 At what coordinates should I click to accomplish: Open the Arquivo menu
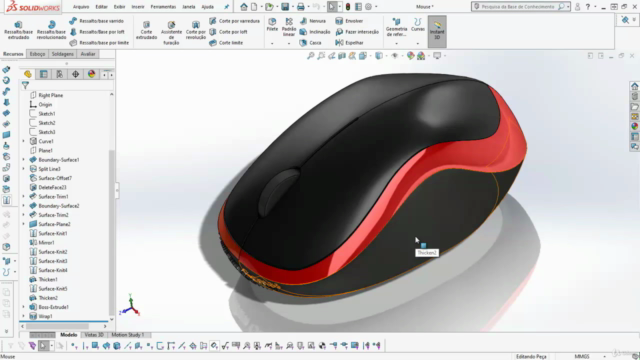[81, 7]
